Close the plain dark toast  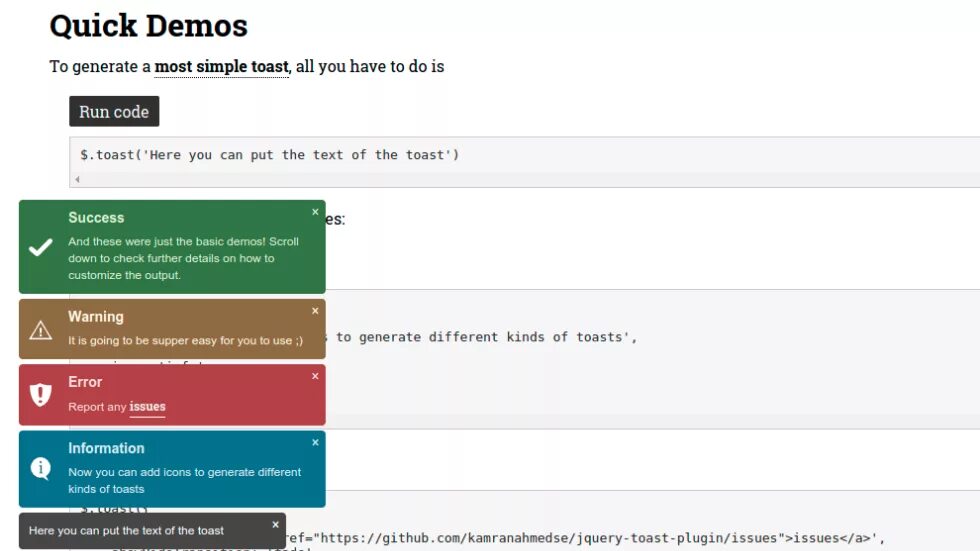(275, 524)
